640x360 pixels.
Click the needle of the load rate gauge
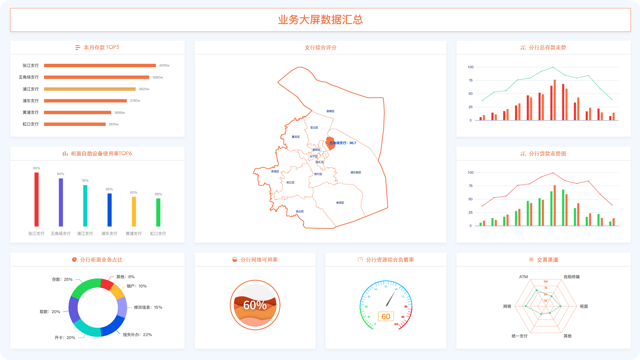[391, 299]
